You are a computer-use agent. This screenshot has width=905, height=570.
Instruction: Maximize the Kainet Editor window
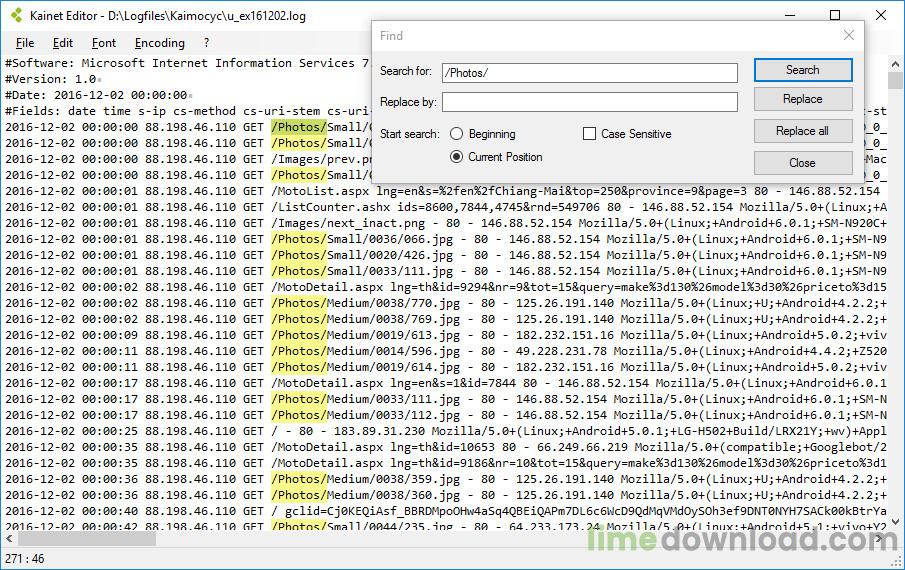pos(835,16)
